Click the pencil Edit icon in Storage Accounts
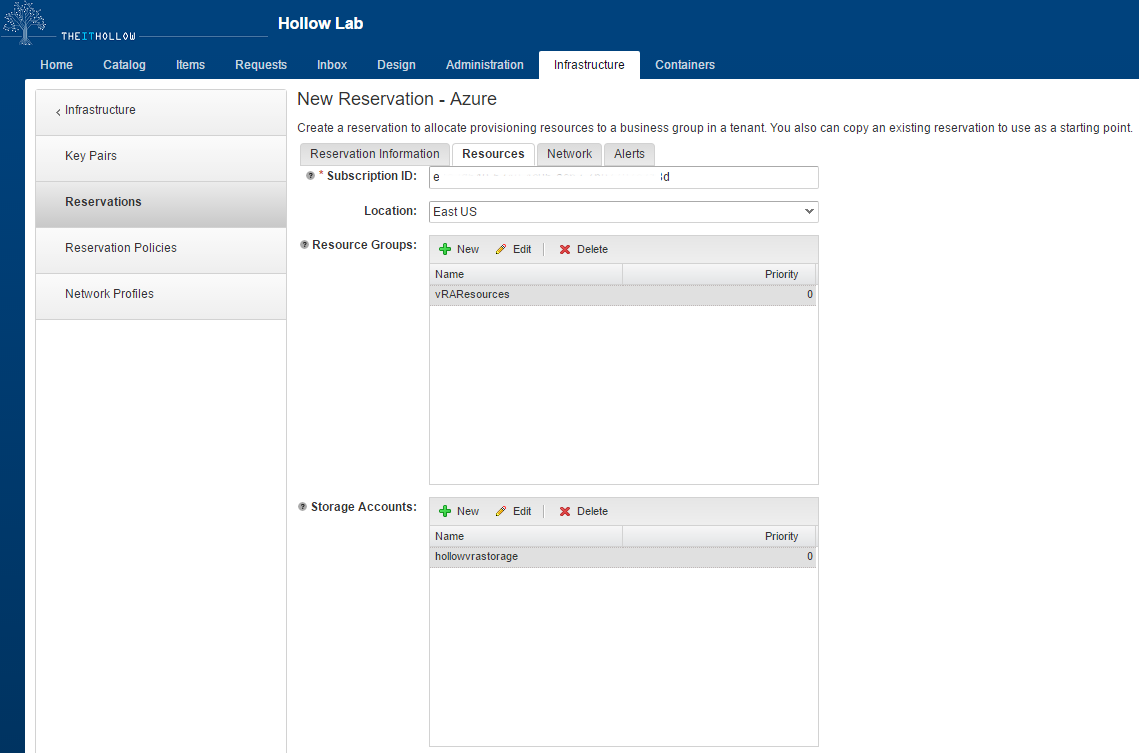The height and width of the screenshot is (753, 1139). tap(501, 511)
